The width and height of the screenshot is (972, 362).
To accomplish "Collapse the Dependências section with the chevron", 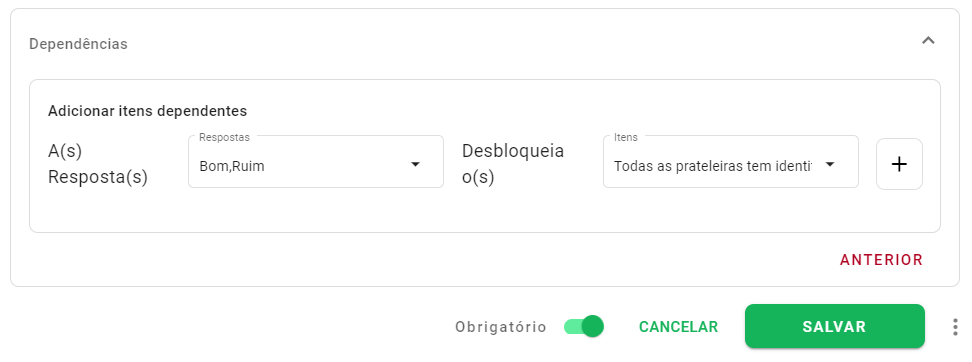I will pos(928,42).
